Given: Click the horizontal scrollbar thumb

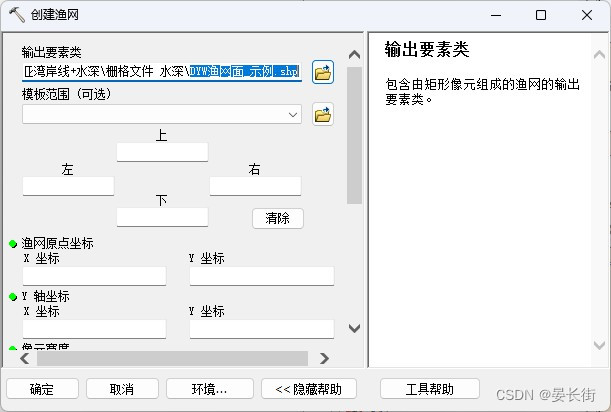Looking at the screenshot, I should 172,358.
